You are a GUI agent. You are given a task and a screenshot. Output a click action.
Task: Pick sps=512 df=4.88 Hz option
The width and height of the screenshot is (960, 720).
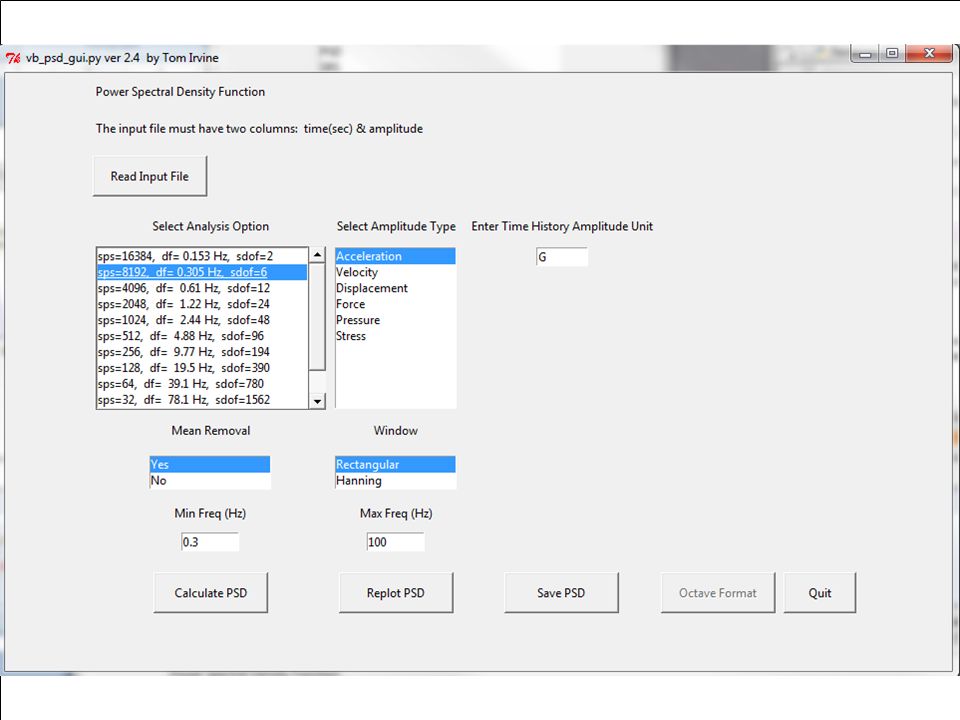coord(203,336)
